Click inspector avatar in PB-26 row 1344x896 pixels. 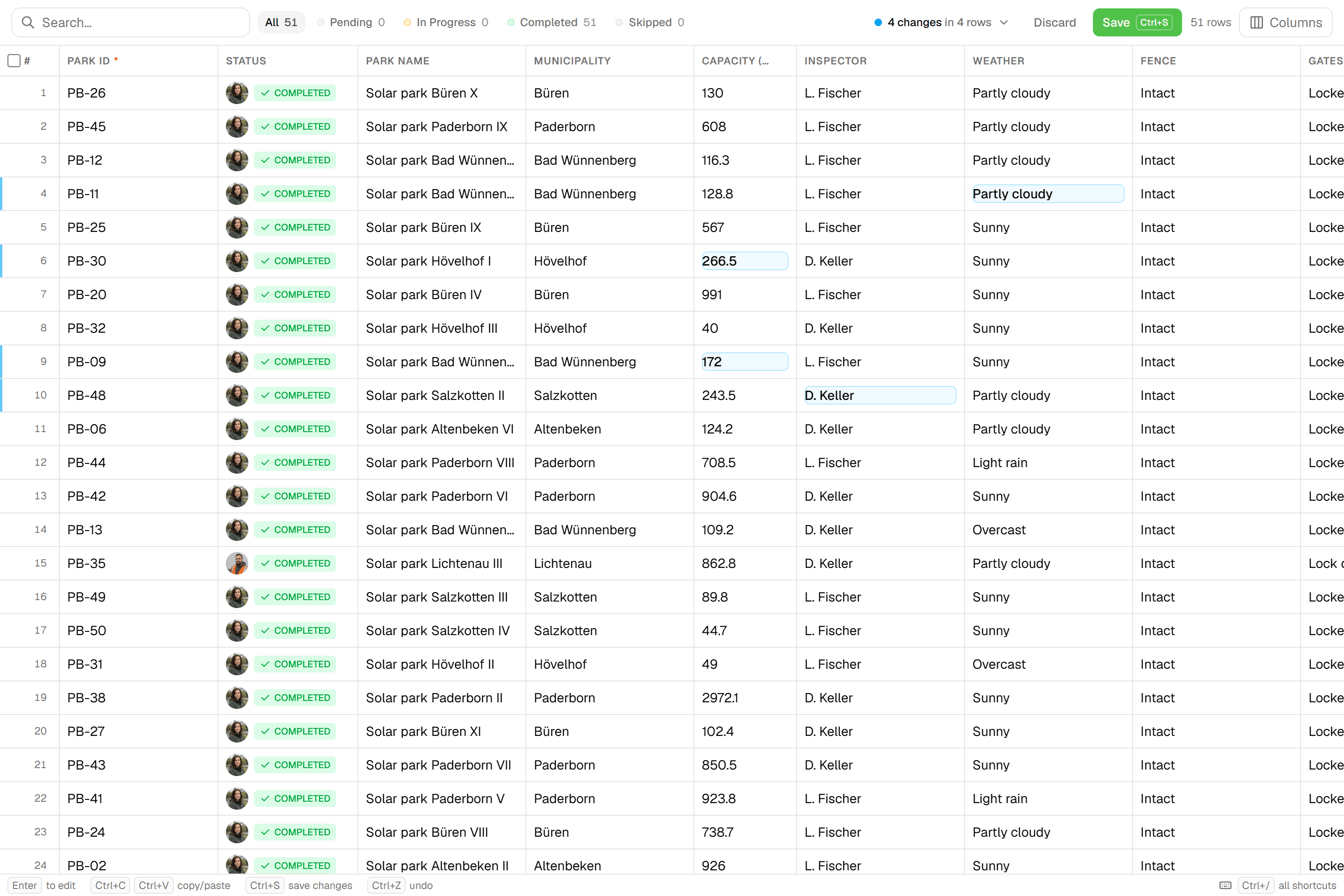click(x=237, y=93)
